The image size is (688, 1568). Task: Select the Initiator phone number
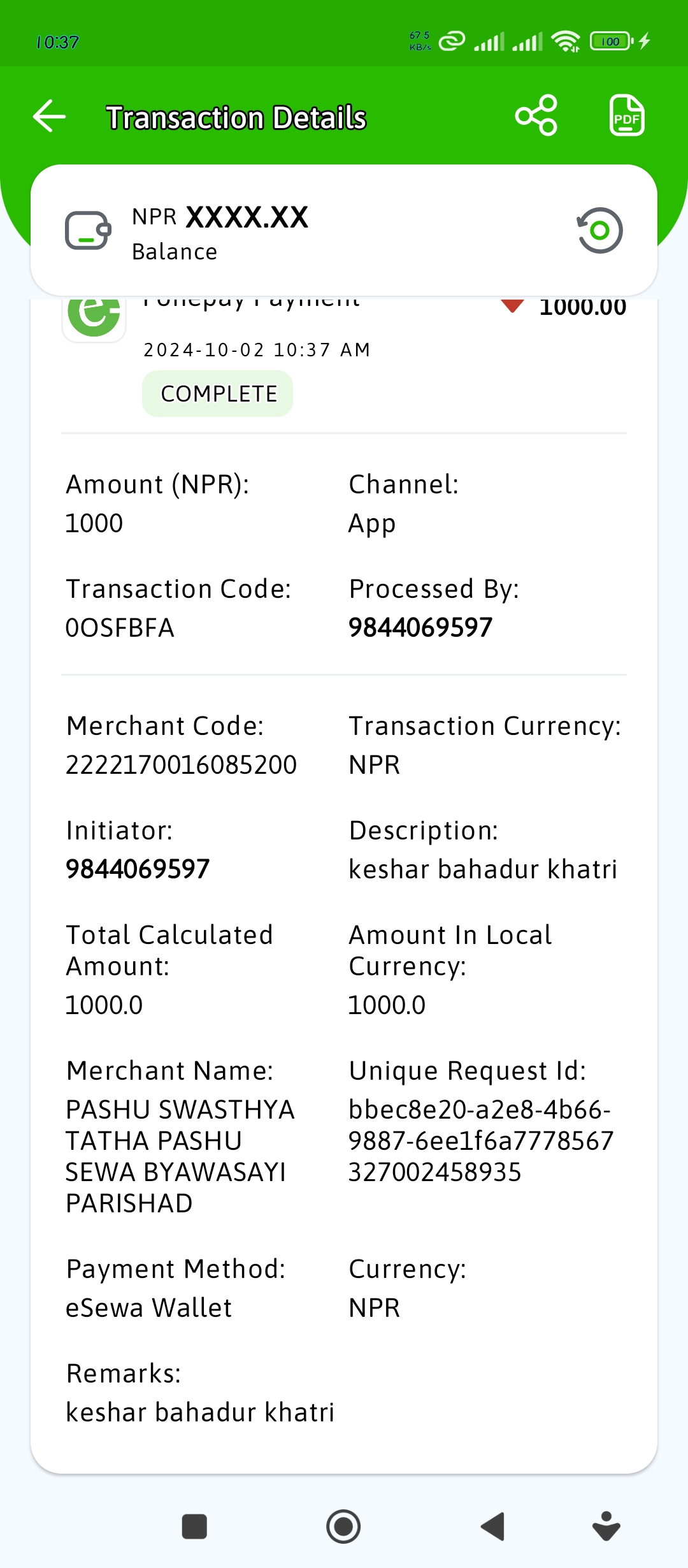tap(138, 869)
